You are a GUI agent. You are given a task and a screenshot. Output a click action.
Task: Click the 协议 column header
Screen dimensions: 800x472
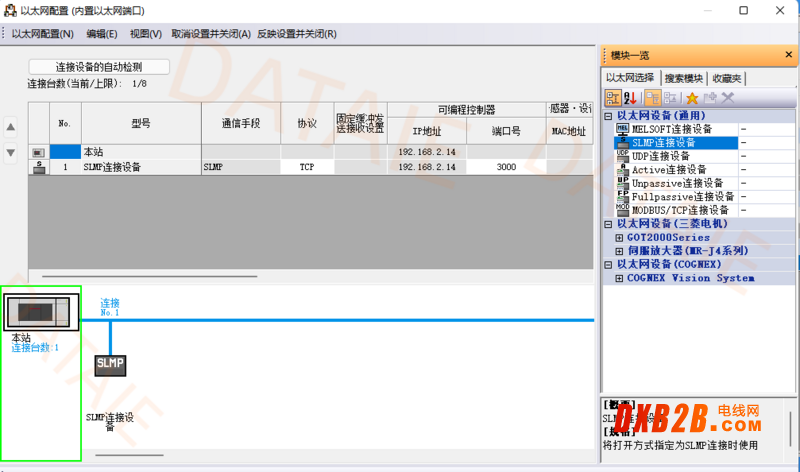[x=307, y=123]
